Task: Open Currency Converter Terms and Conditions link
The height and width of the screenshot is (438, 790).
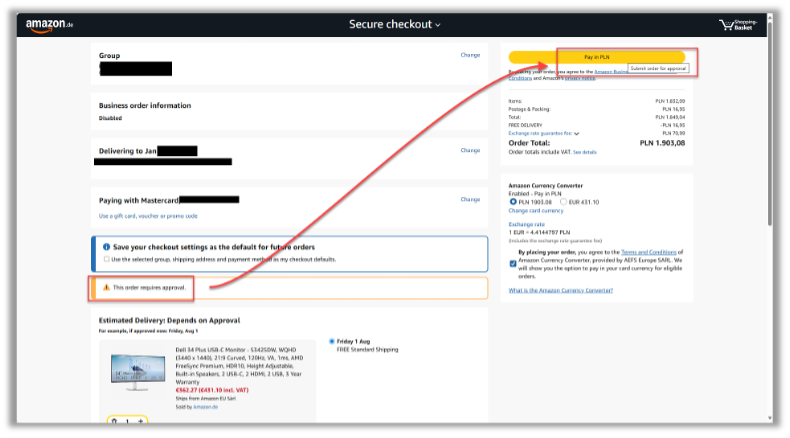Action: click(648, 252)
